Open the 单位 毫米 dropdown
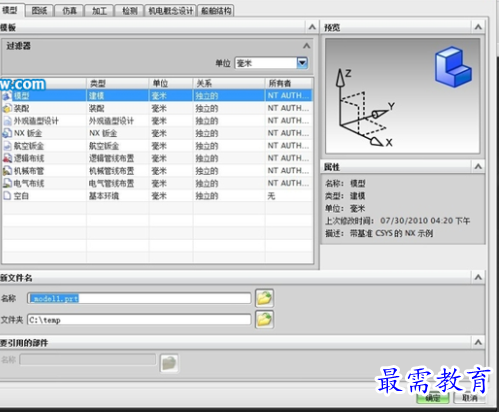This screenshot has width=499, height=412. pyautogui.click(x=302, y=63)
